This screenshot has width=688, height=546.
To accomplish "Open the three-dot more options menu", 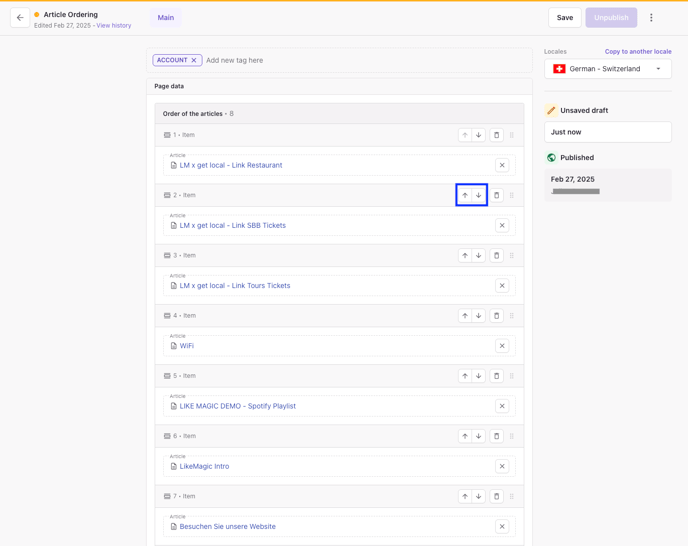I will pyautogui.click(x=651, y=18).
